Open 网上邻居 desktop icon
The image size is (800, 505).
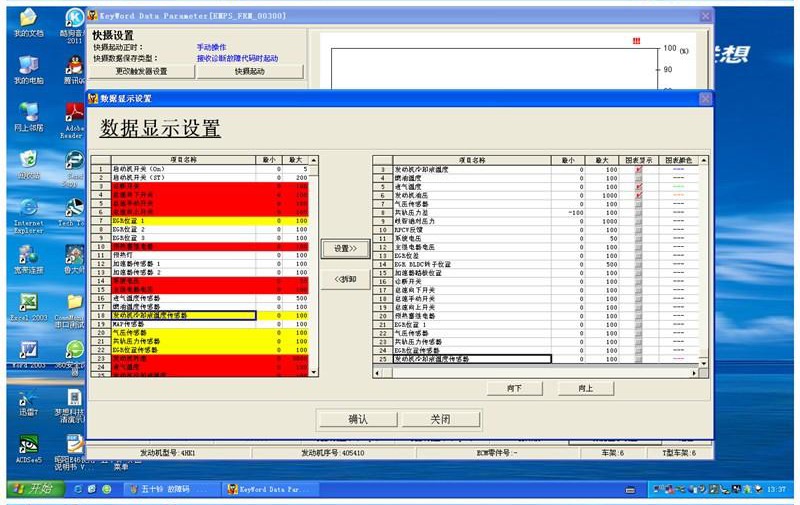(27, 112)
